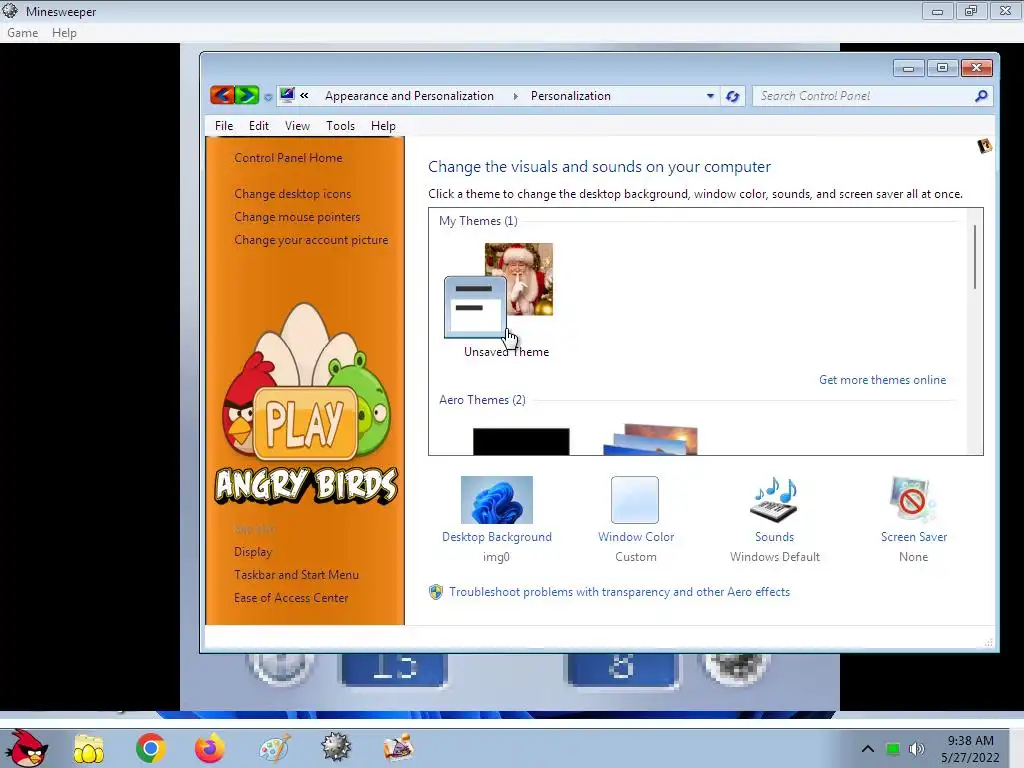Click the help icon at top right of panel
Screen dimensions: 1024x768
pyautogui.click(x=984, y=146)
